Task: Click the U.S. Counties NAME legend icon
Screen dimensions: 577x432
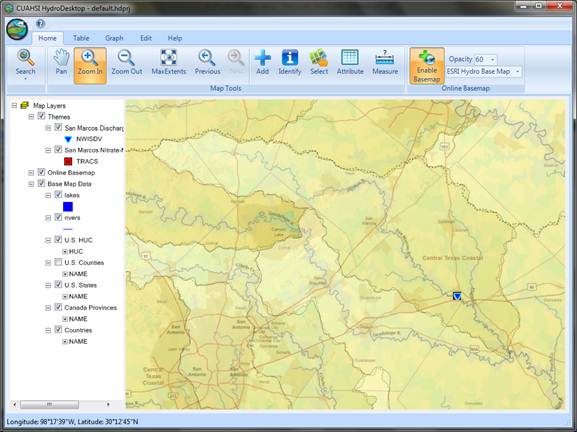Action: tap(65, 274)
